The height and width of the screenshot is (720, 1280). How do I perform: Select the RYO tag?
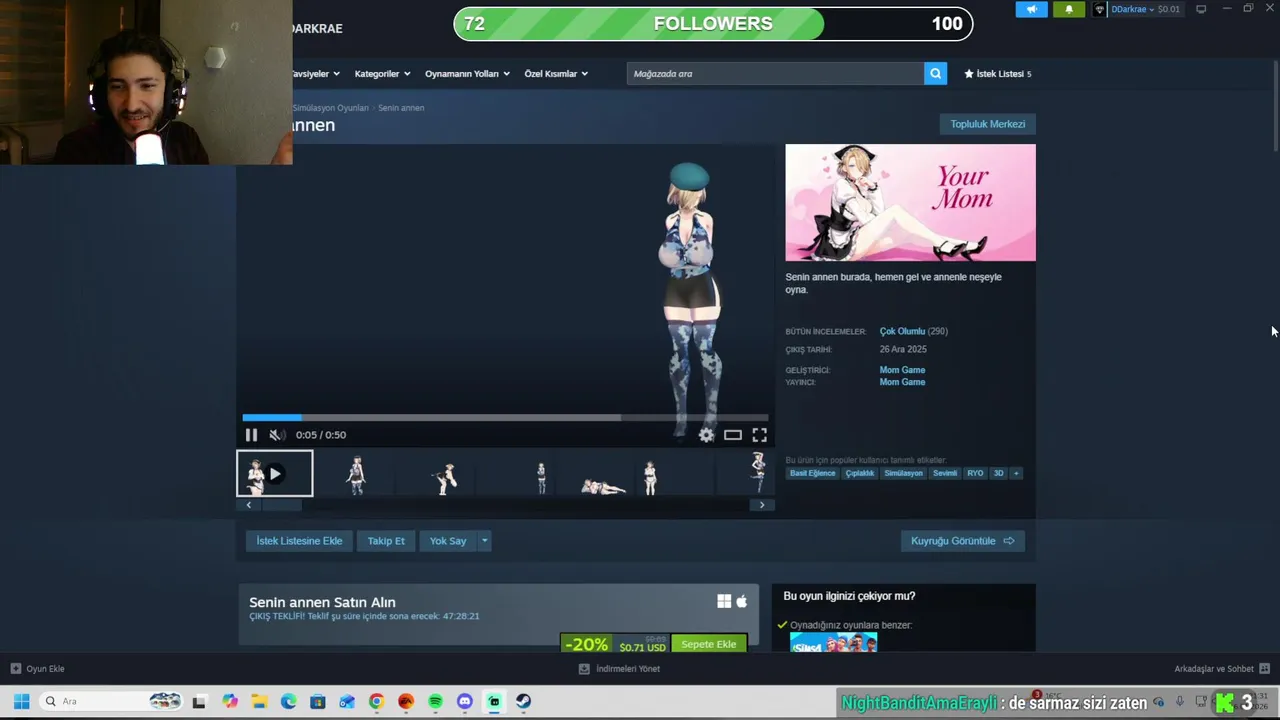click(x=975, y=473)
